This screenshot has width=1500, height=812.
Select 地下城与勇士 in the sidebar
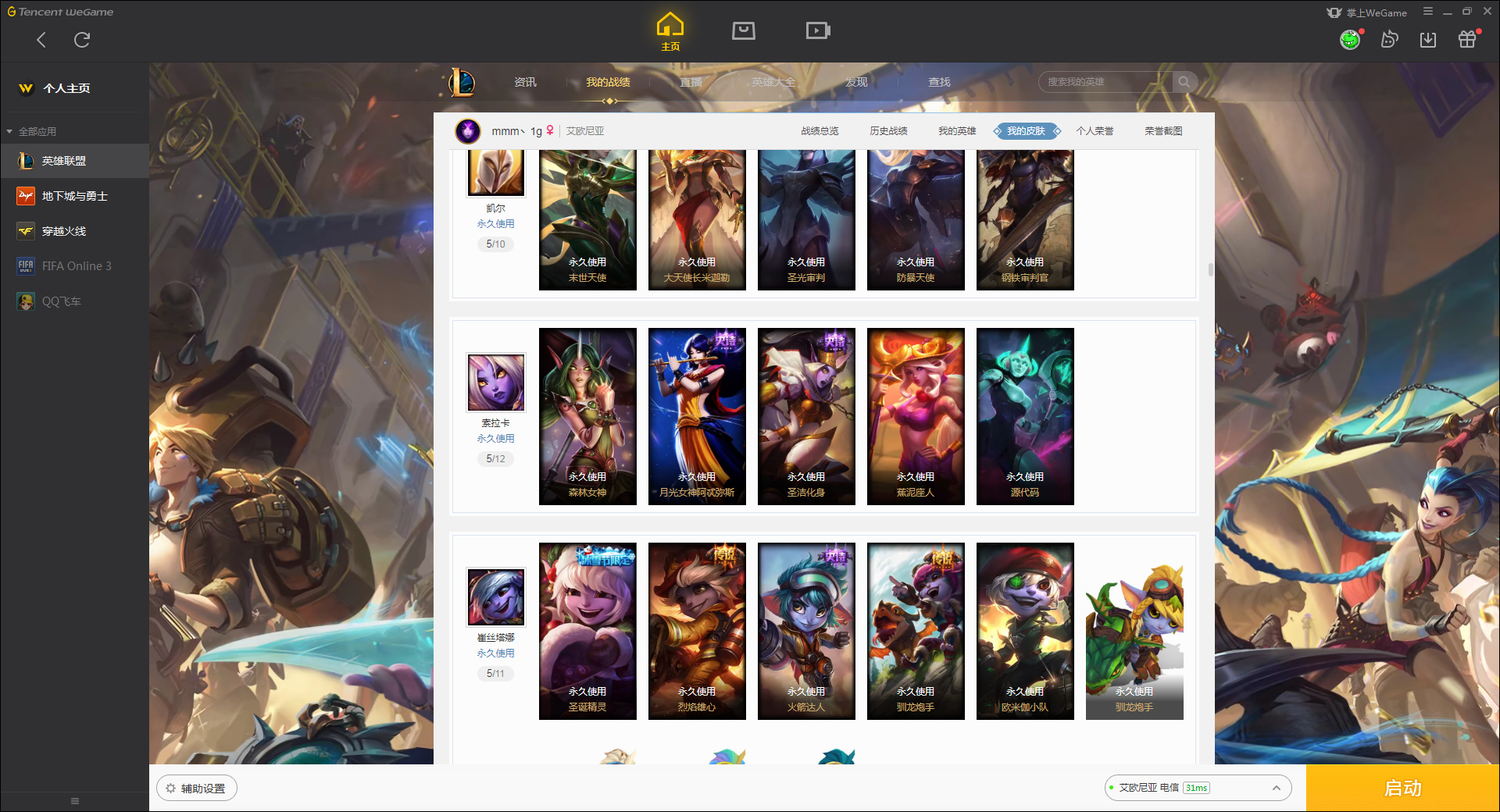tap(74, 196)
